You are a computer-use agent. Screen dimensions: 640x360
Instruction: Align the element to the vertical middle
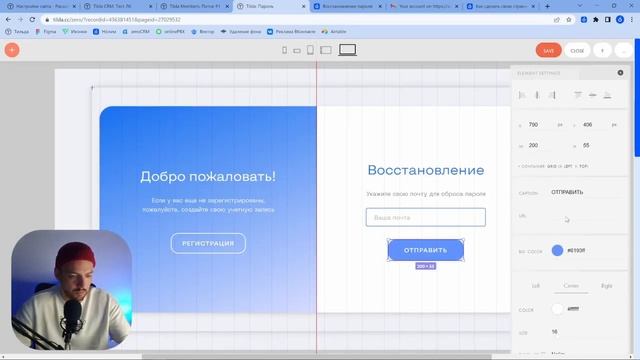[593, 95]
